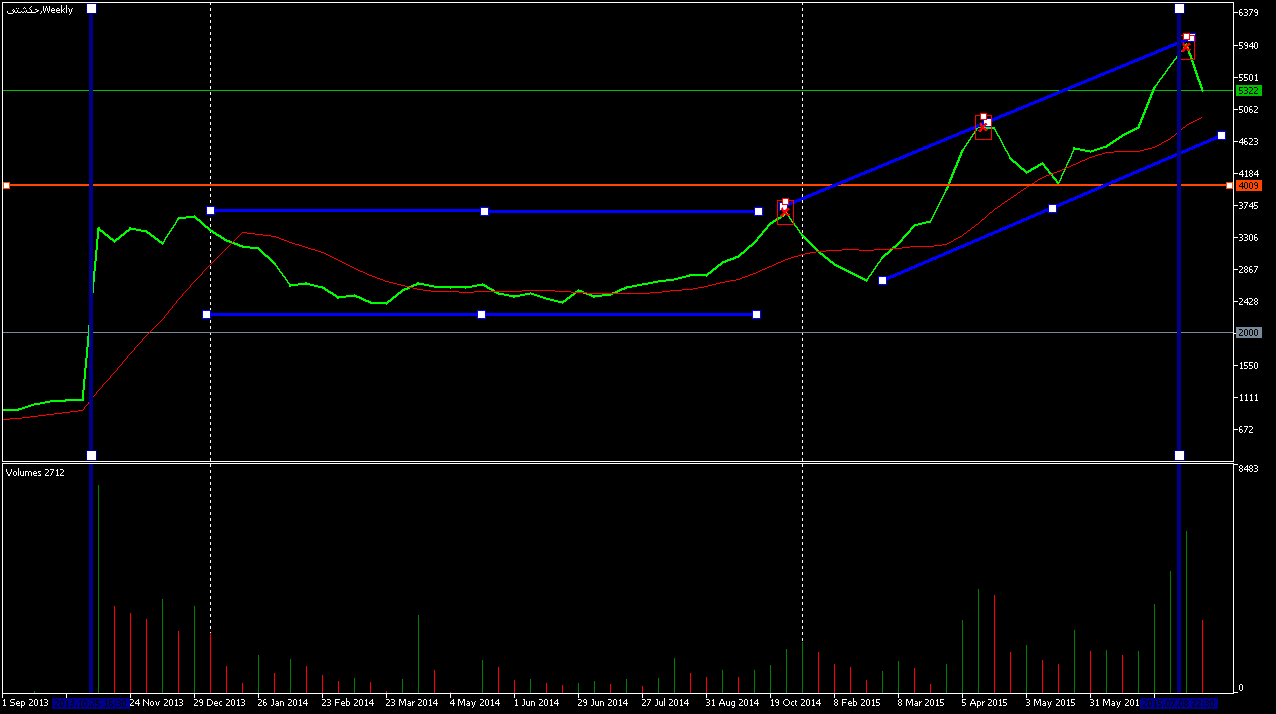Select the top handle of the left vertical line
This screenshot has width=1276, height=714.
point(92,8)
